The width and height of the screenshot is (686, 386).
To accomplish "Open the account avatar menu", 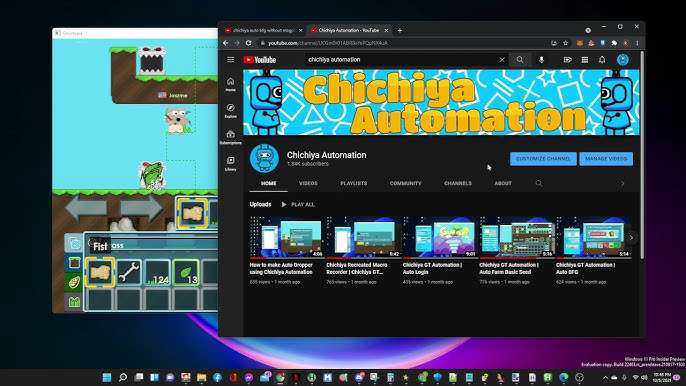I will 623,60.
